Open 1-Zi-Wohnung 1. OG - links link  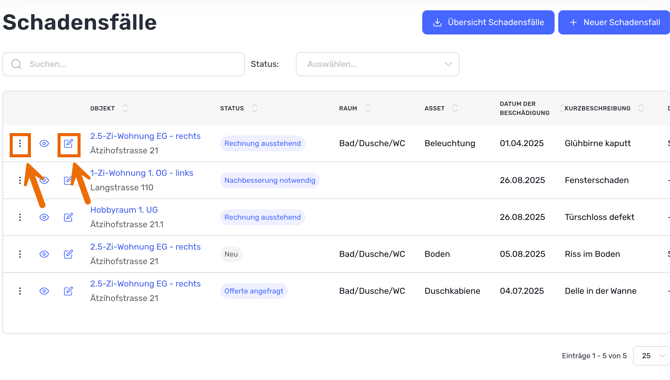click(x=141, y=173)
